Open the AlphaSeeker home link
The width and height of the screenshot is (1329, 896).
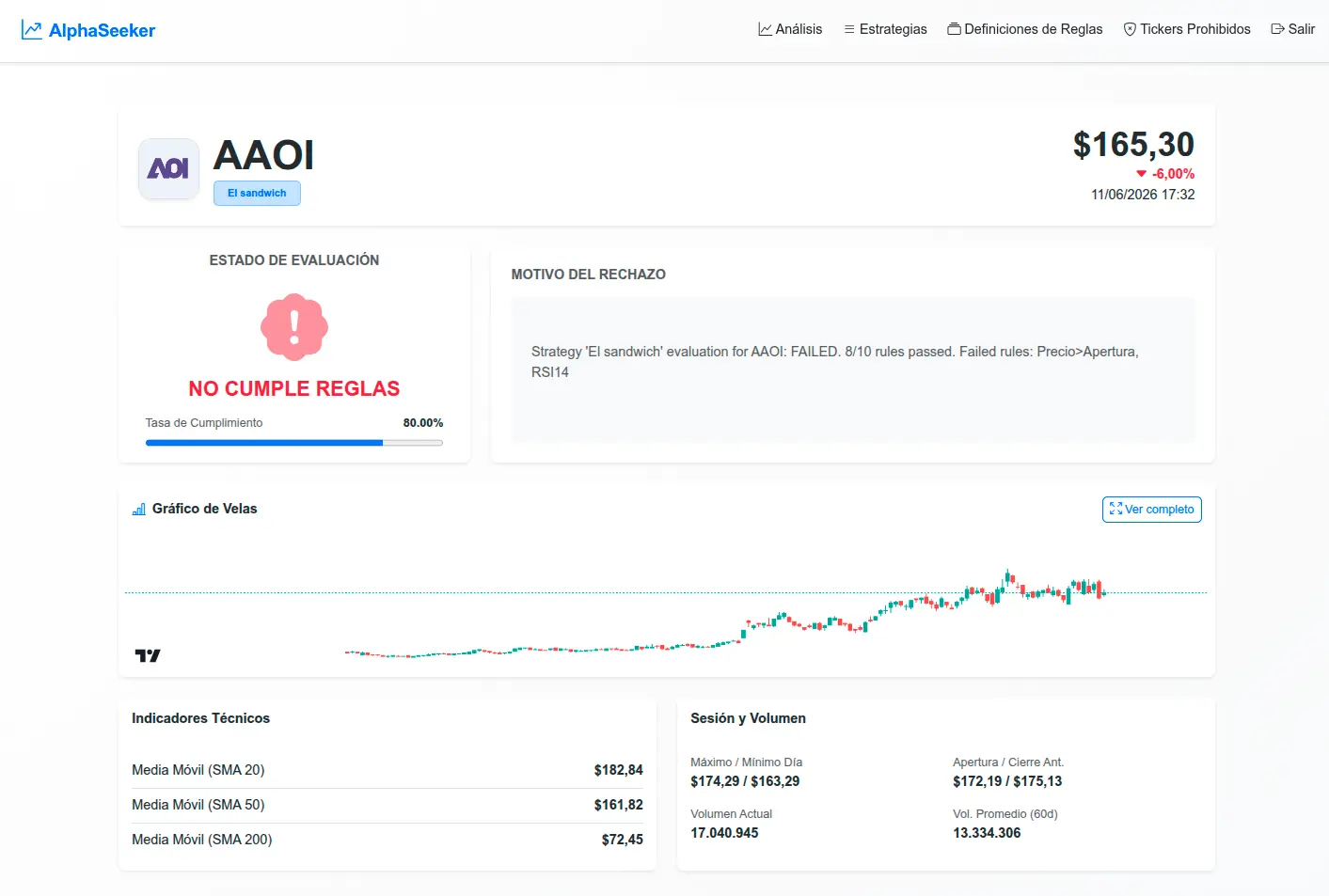click(88, 30)
